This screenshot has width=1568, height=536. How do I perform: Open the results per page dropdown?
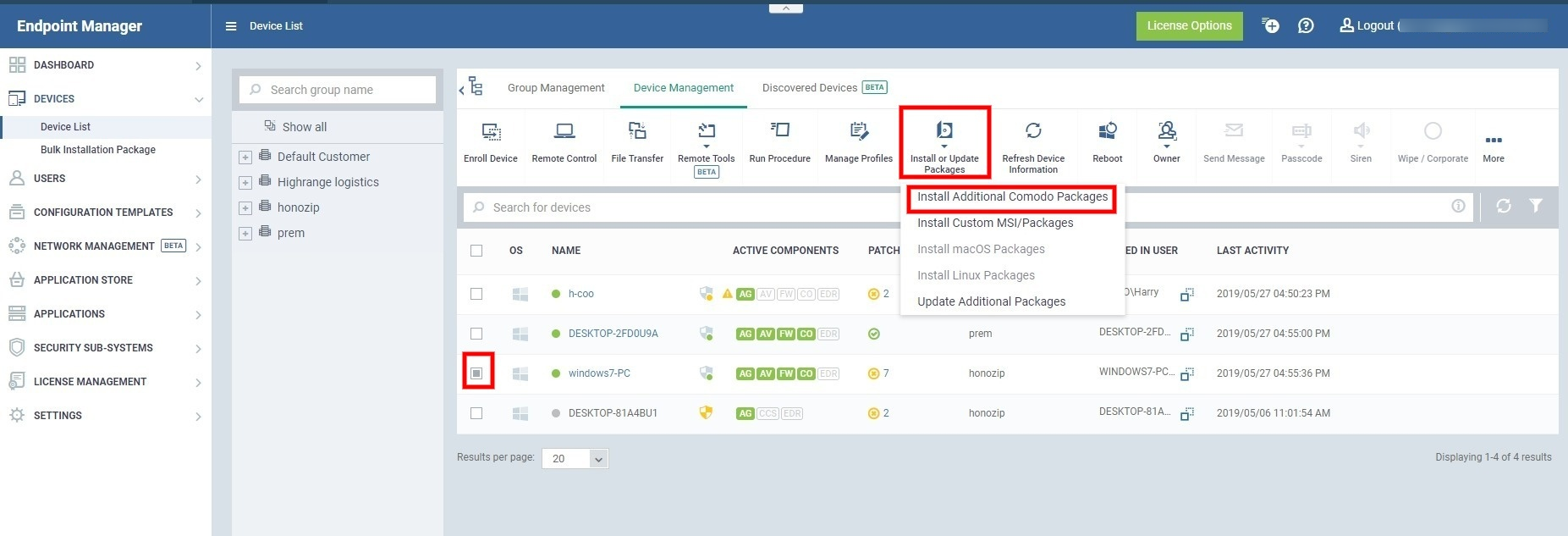tap(575, 458)
